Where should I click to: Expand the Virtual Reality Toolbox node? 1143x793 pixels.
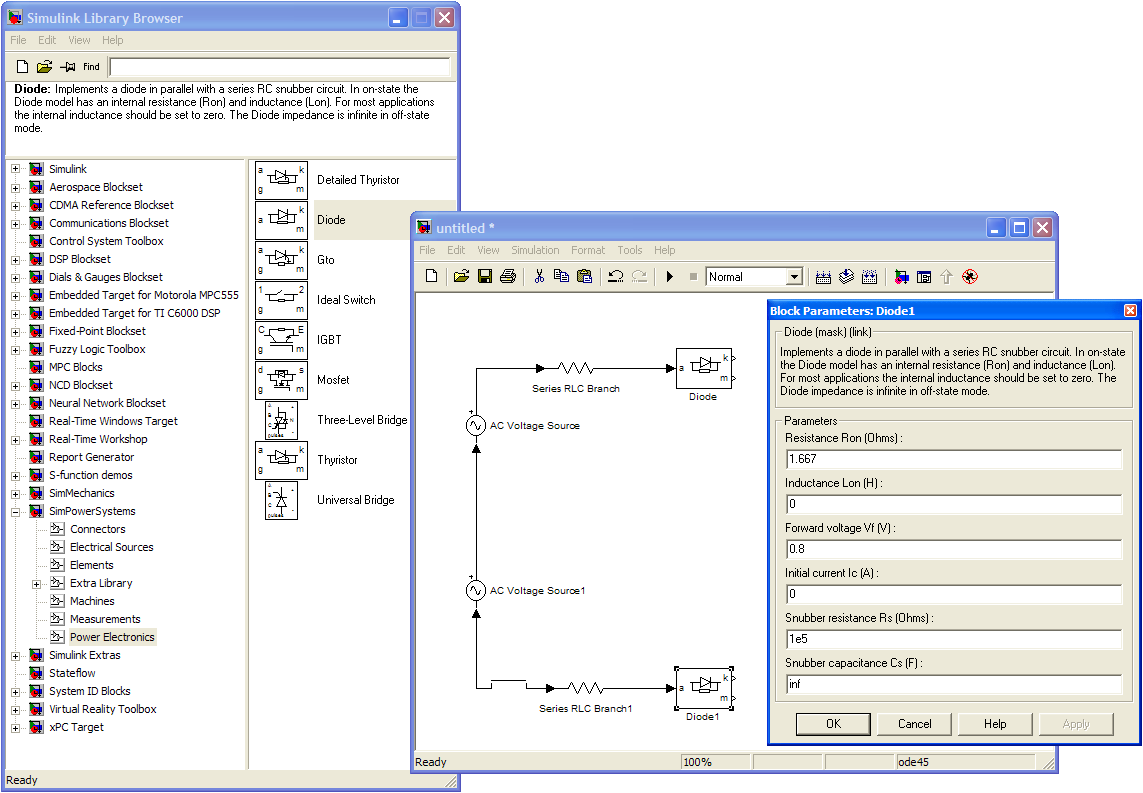click(15, 710)
